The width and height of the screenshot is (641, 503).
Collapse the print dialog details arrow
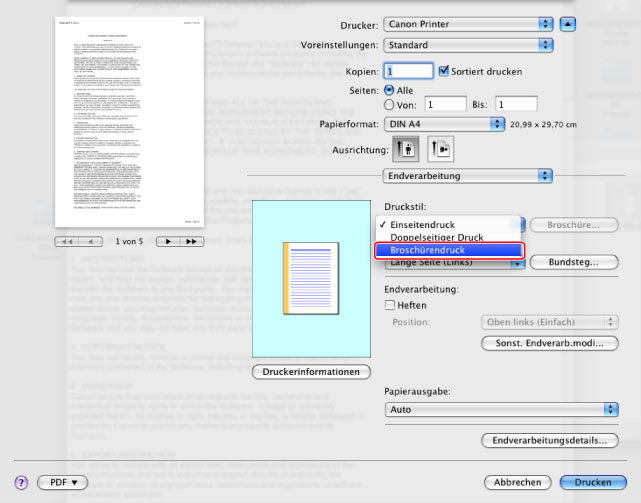568,22
